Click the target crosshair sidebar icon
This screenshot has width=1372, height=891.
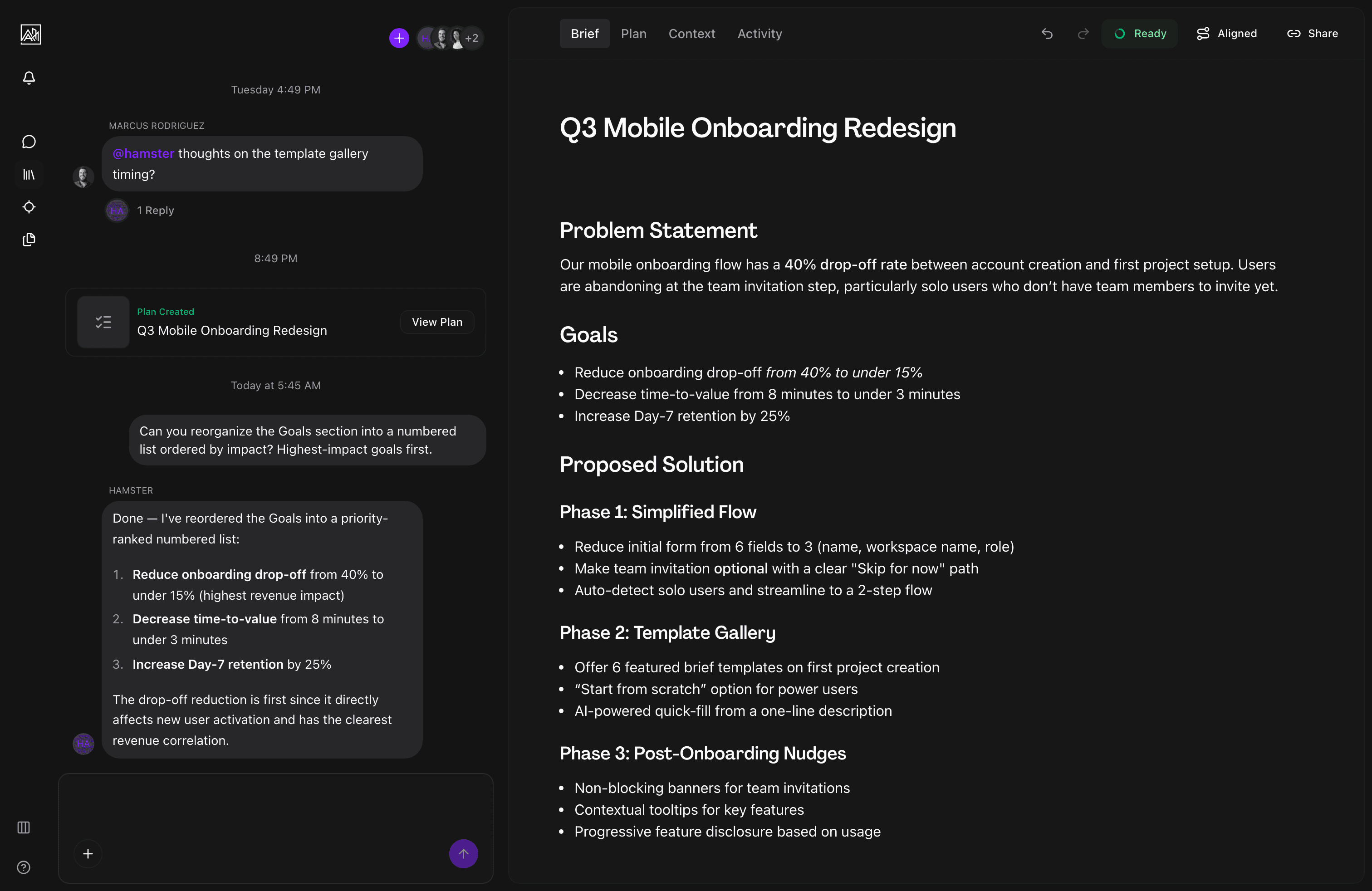pos(29,207)
